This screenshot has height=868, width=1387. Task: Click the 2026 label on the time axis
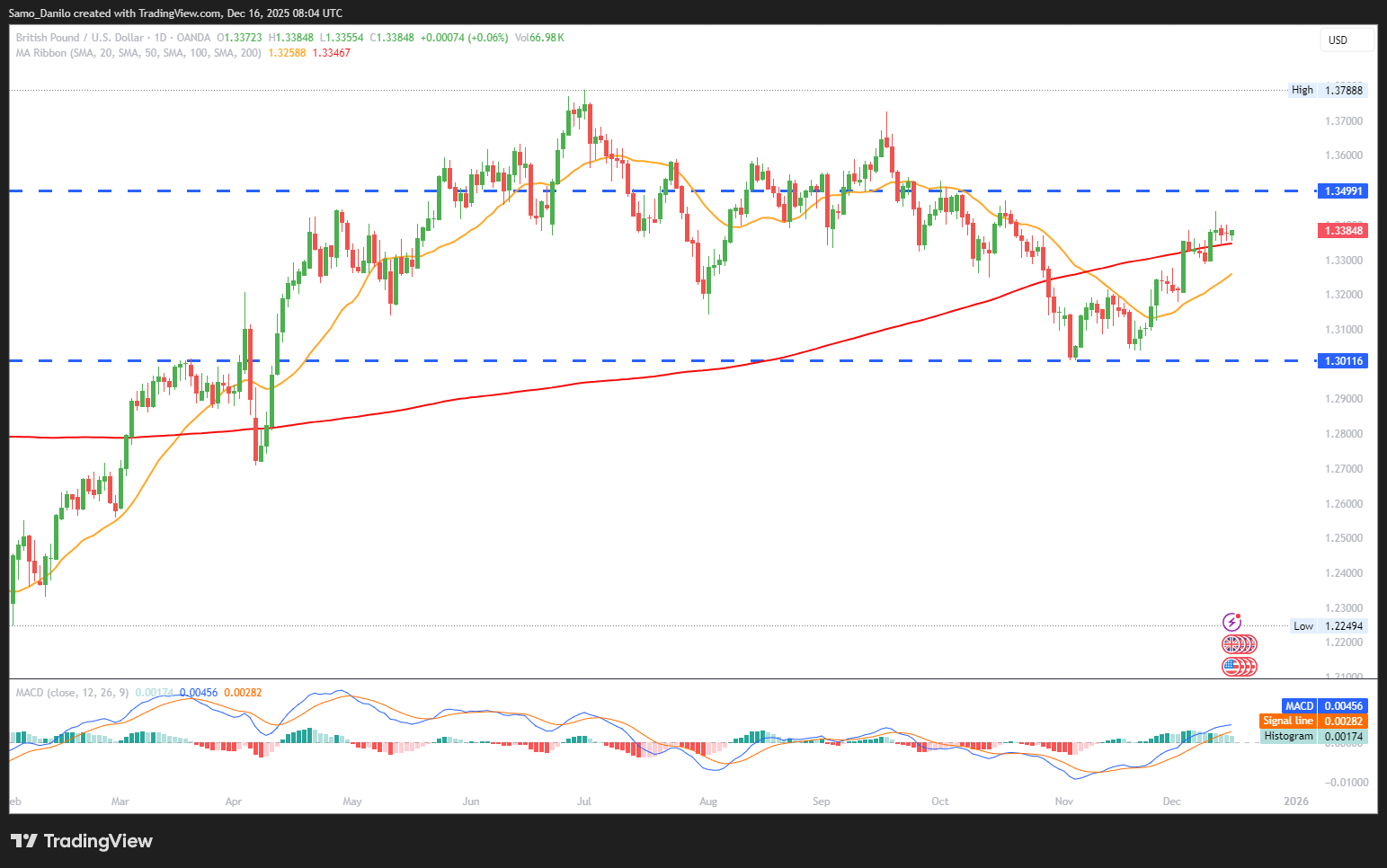pyautogui.click(x=1295, y=802)
